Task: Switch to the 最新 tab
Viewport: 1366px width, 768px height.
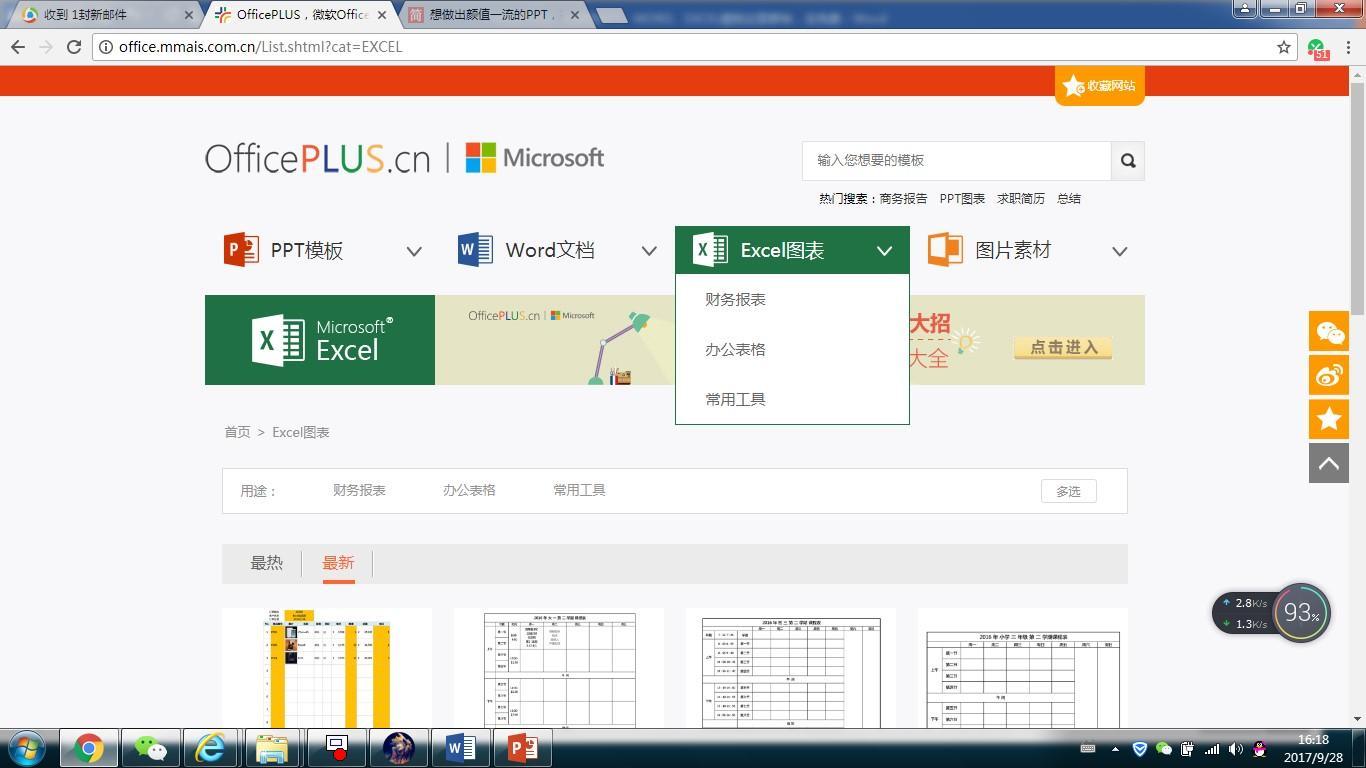Action: [338, 563]
